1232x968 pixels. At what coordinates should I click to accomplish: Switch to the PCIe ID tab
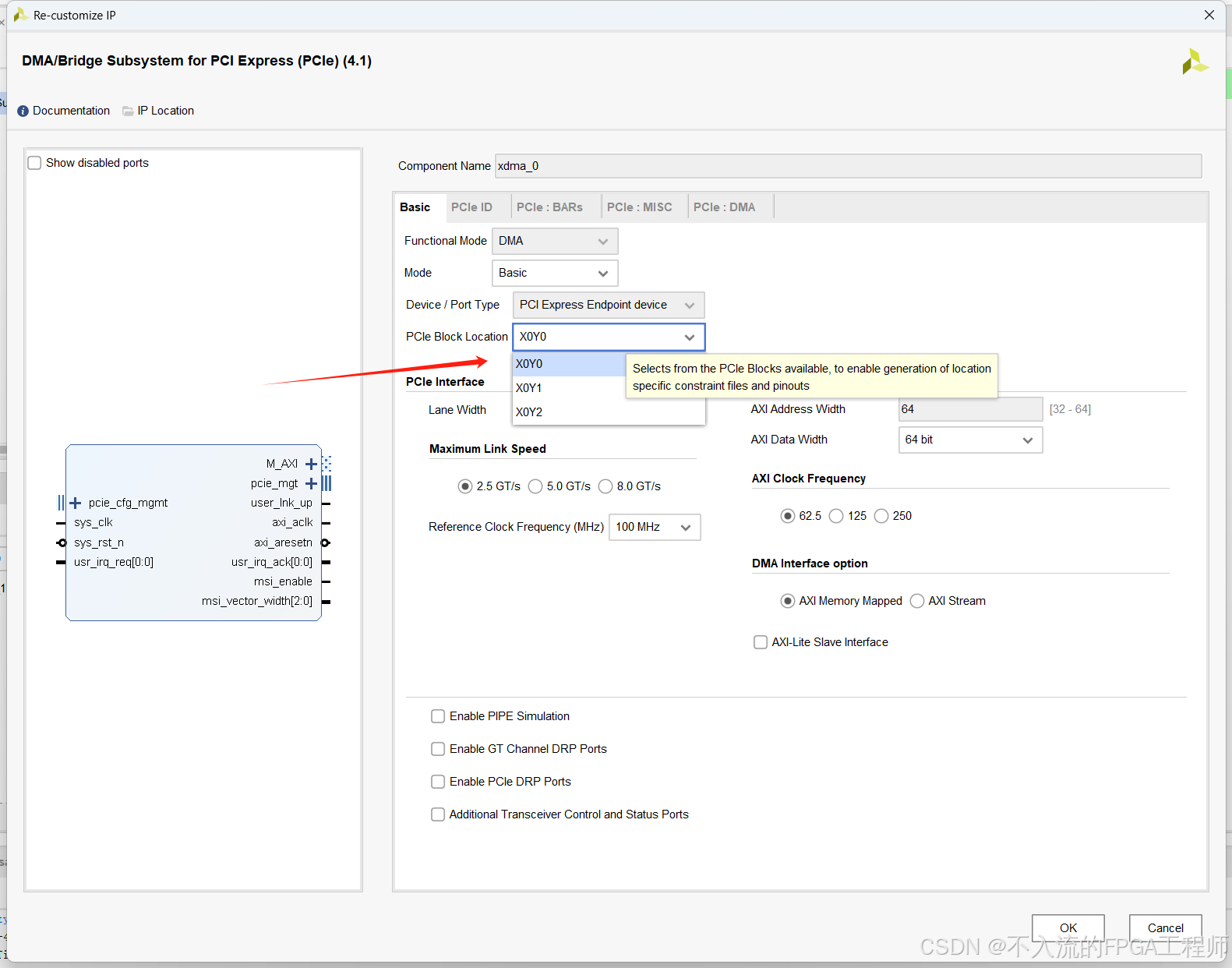click(x=472, y=207)
